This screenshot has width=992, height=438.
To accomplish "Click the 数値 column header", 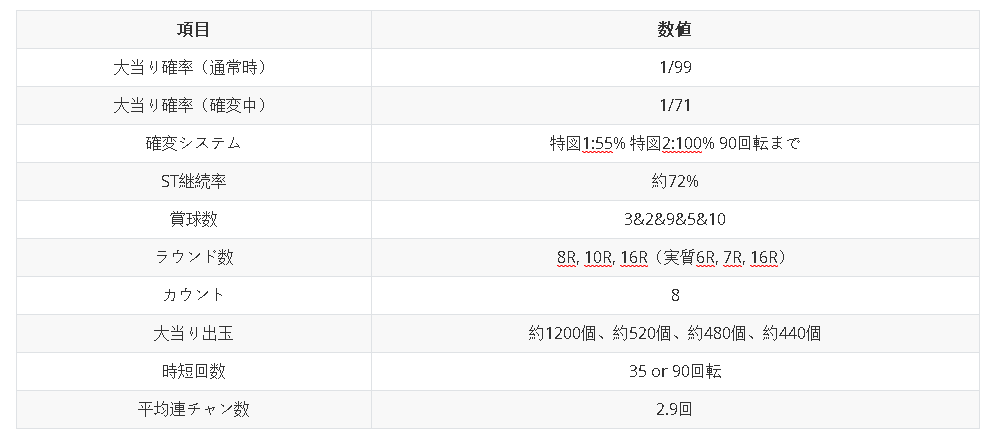I will [x=675, y=29].
